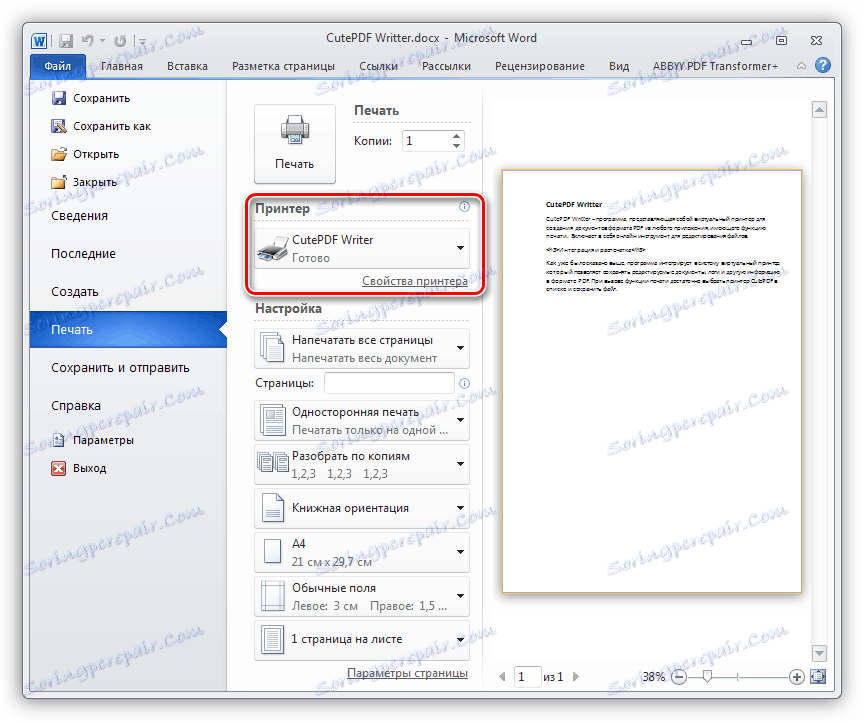Decrease copies with the down spinner arrow
Viewport: 864px width, 721px height.
click(x=457, y=146)
